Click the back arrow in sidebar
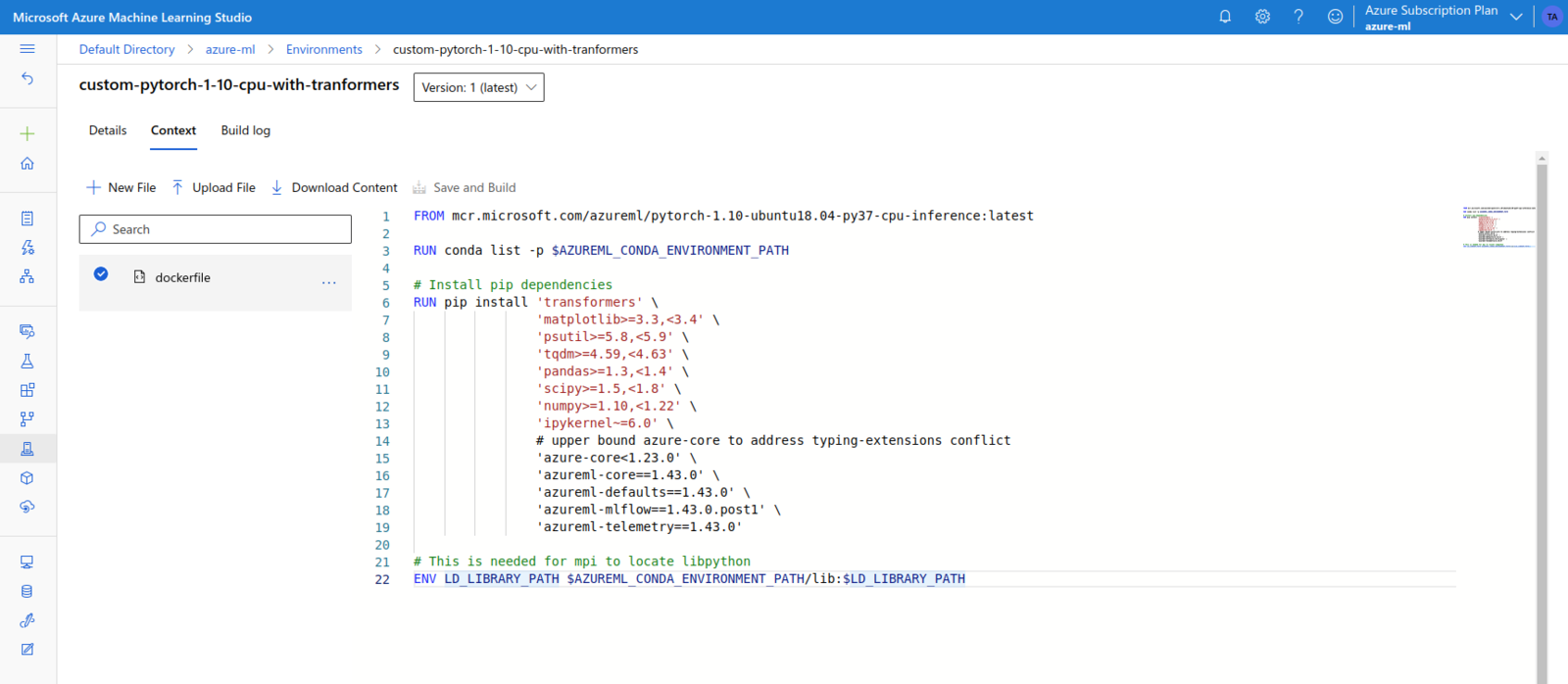The image size is (1568, 684). coord(27,78)
